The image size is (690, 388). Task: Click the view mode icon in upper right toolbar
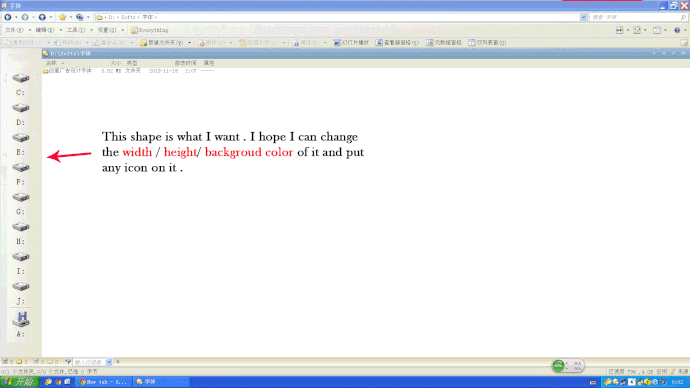point(619,30)
